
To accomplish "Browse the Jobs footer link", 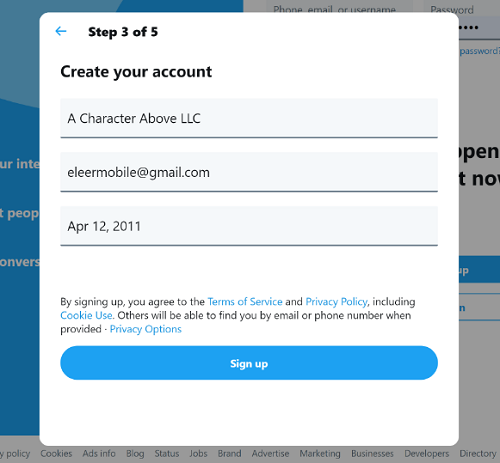I will pos(198,454).
